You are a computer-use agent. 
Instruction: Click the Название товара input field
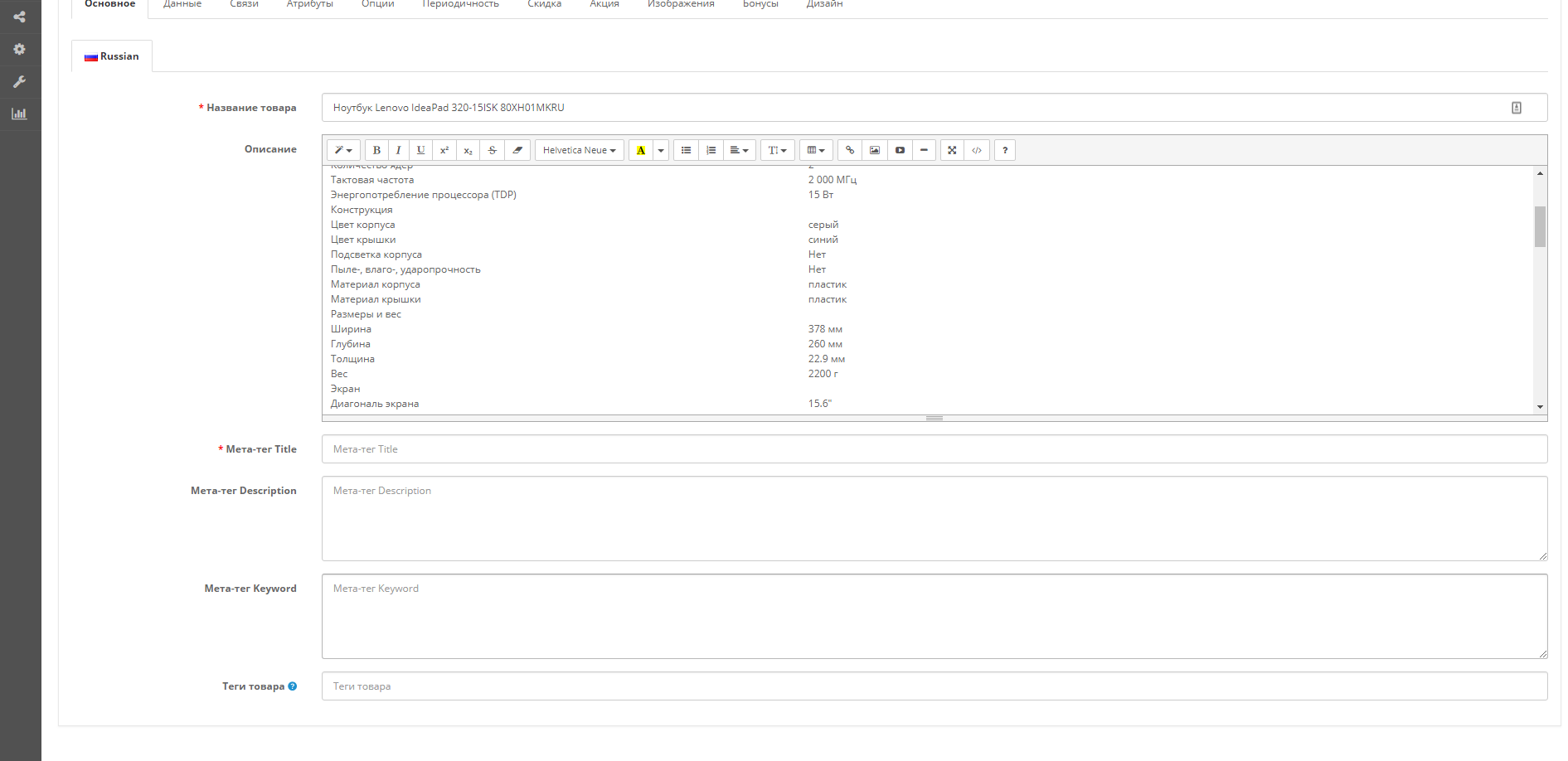point(934,108)
